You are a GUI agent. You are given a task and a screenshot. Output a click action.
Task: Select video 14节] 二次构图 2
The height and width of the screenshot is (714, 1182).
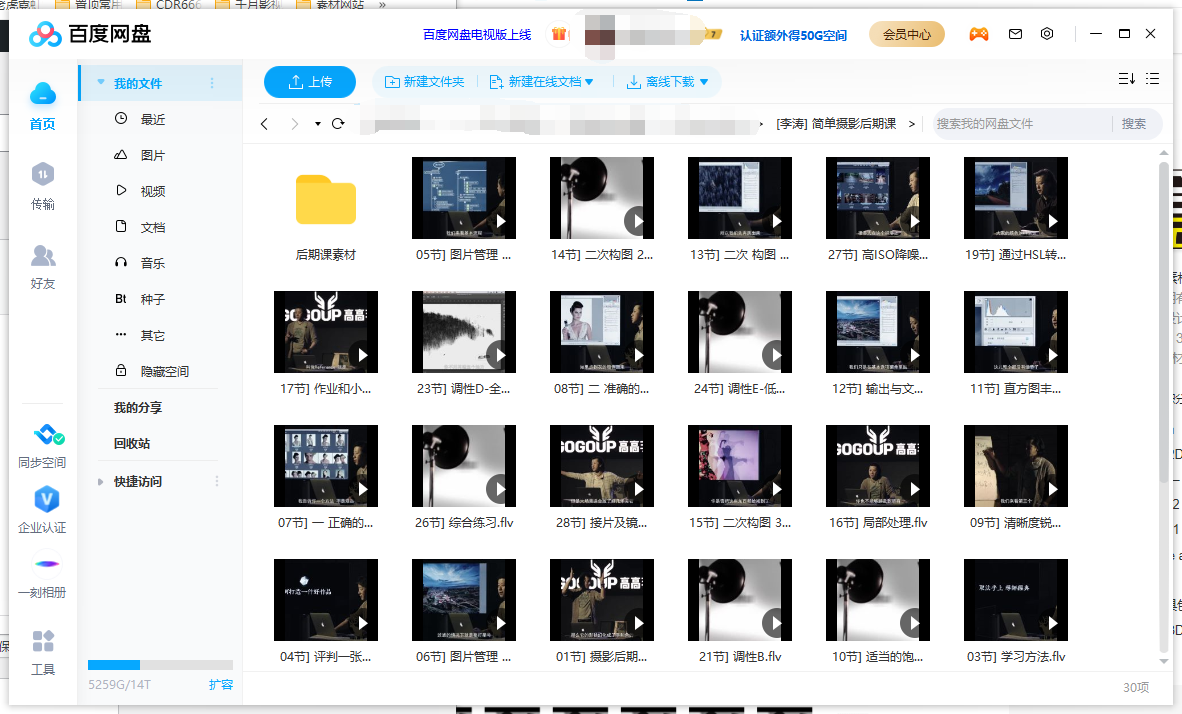point(602,198)
